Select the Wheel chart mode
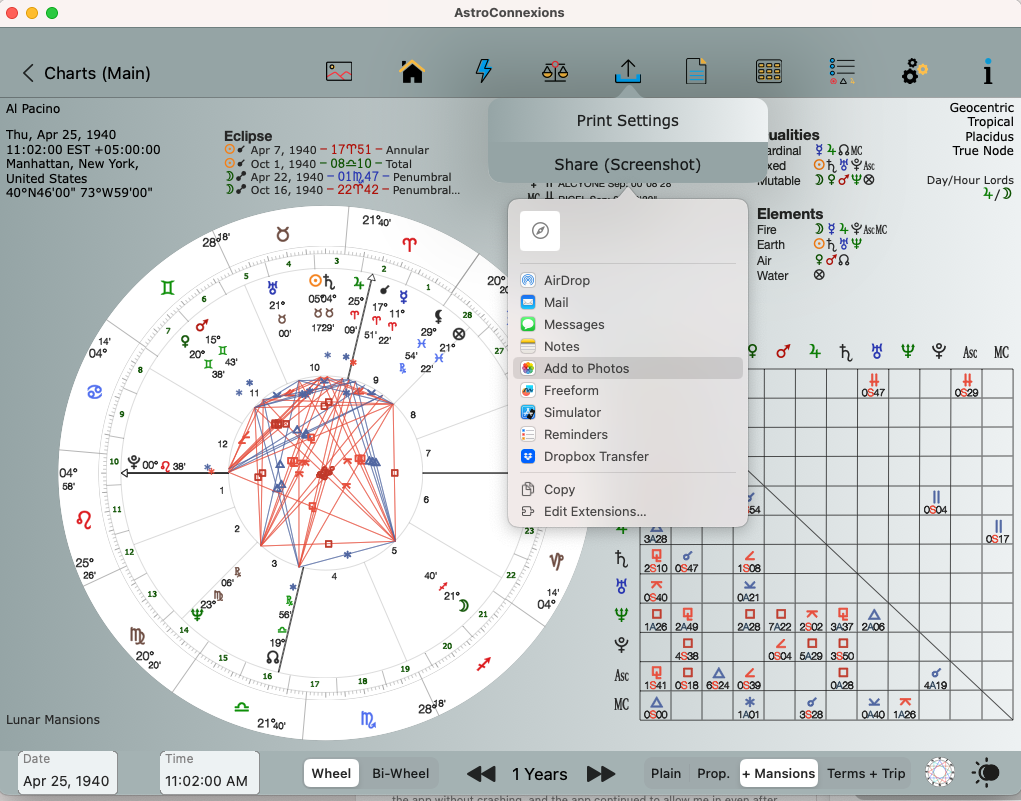The height and width of the screenshot is (801, 1021). 331,773
